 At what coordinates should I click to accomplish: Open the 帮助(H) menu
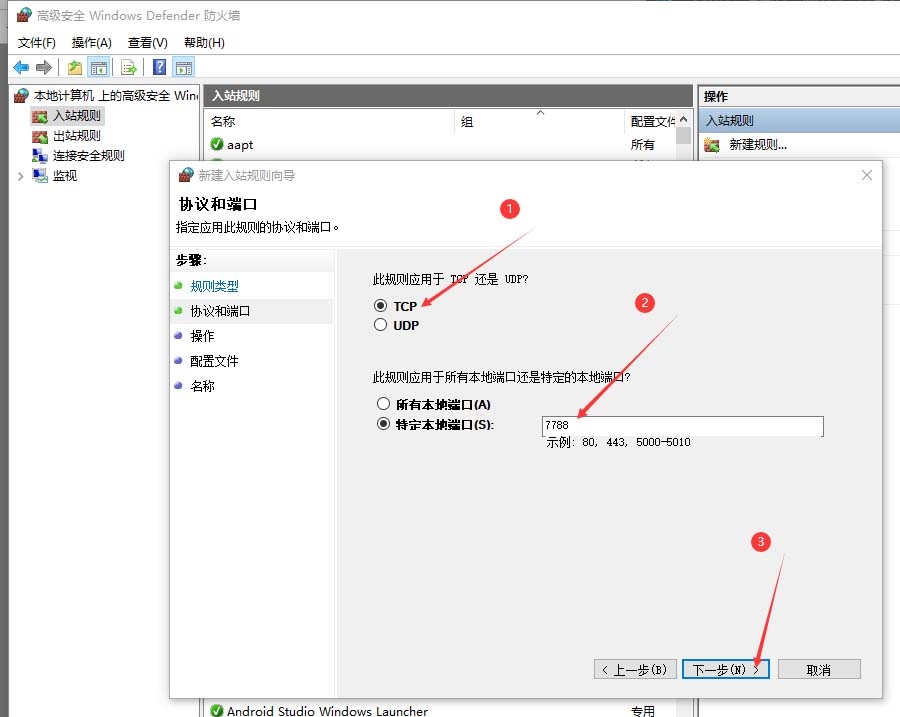[x=204, y=42]
